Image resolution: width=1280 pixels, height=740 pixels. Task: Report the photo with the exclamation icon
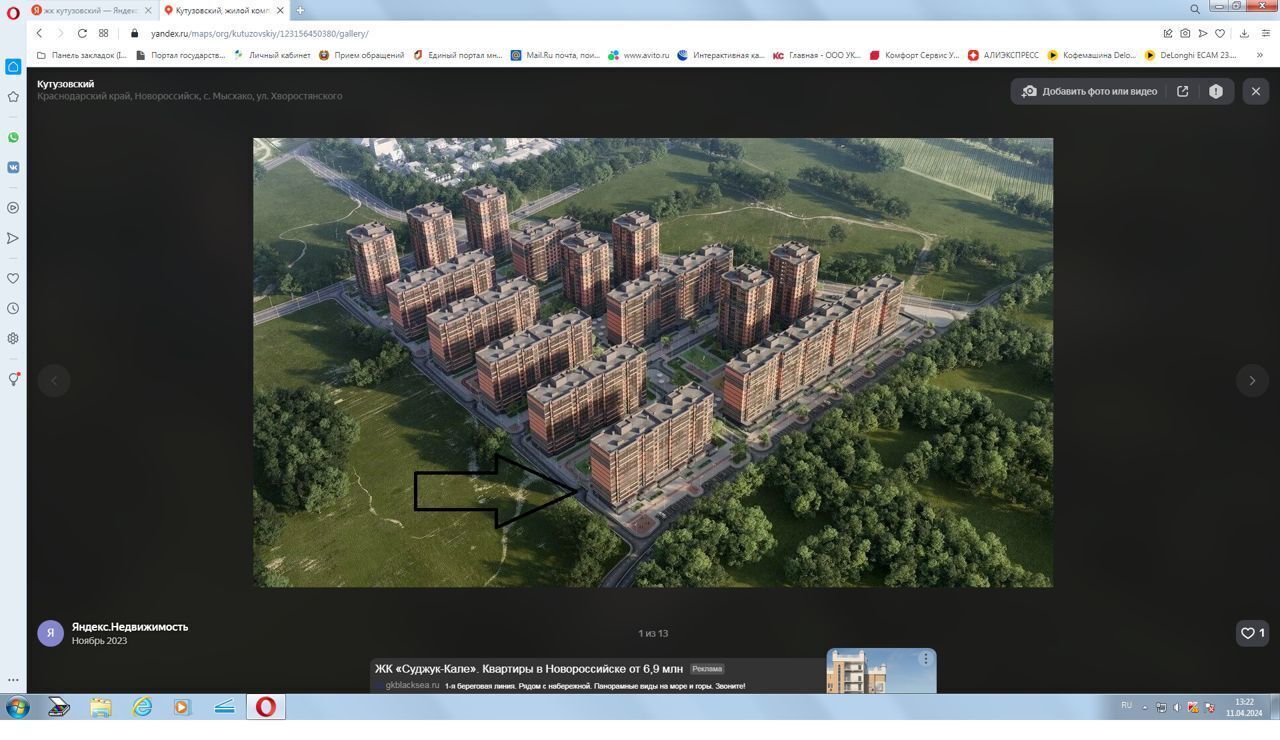[1216, 91]
